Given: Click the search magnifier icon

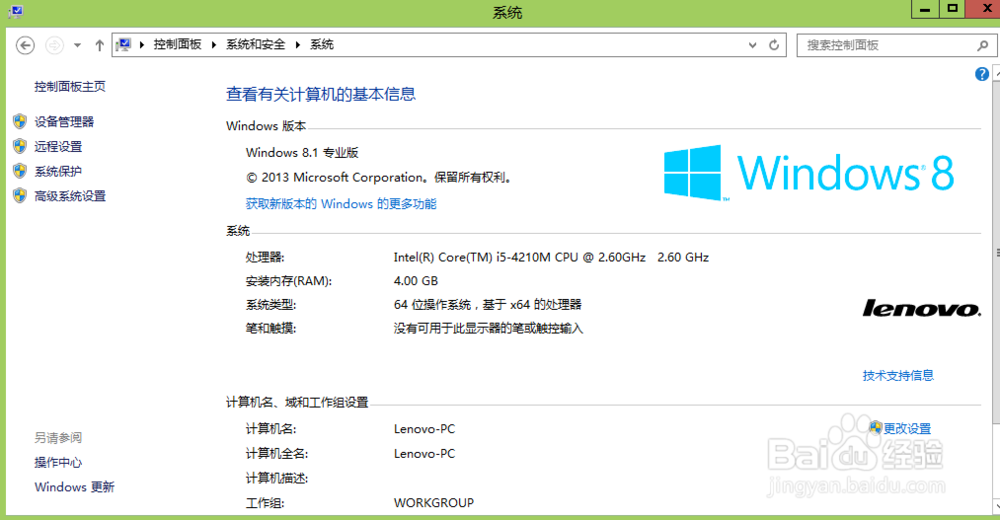Looking at the screenshot, I should pos(983,45).
